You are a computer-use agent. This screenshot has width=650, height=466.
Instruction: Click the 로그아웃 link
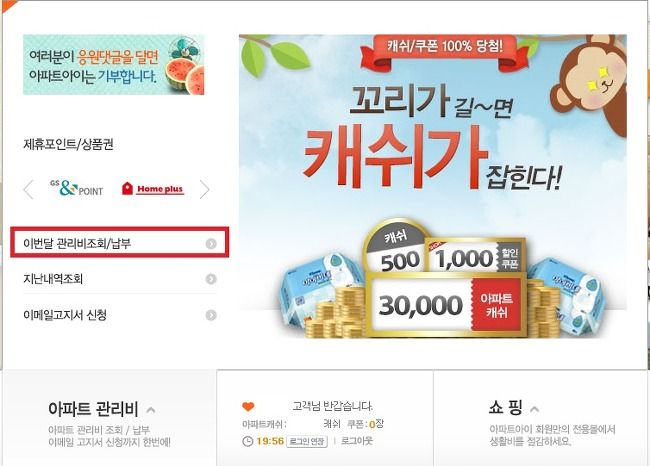point(357,441)
